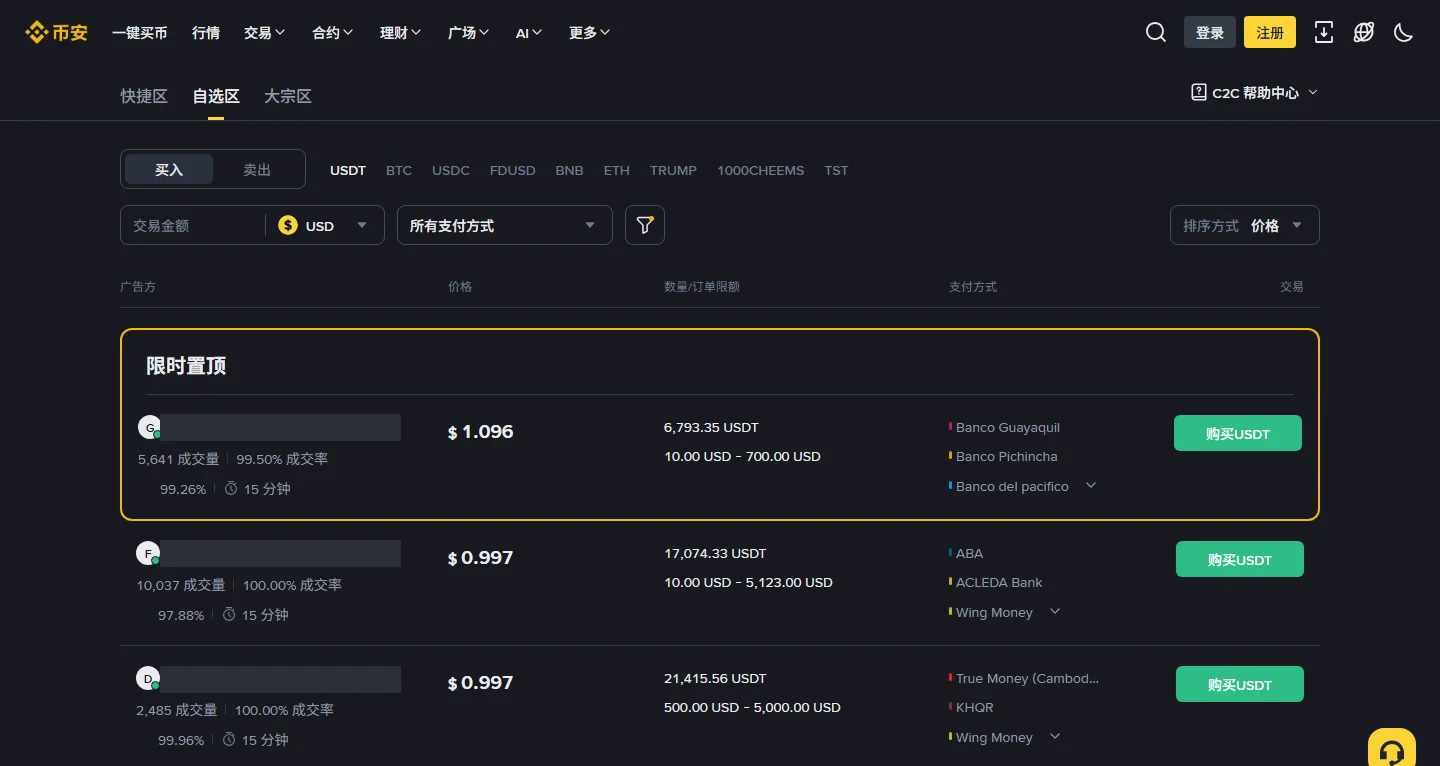
Task: Click the ABA payment label
Action: (969, 553)
